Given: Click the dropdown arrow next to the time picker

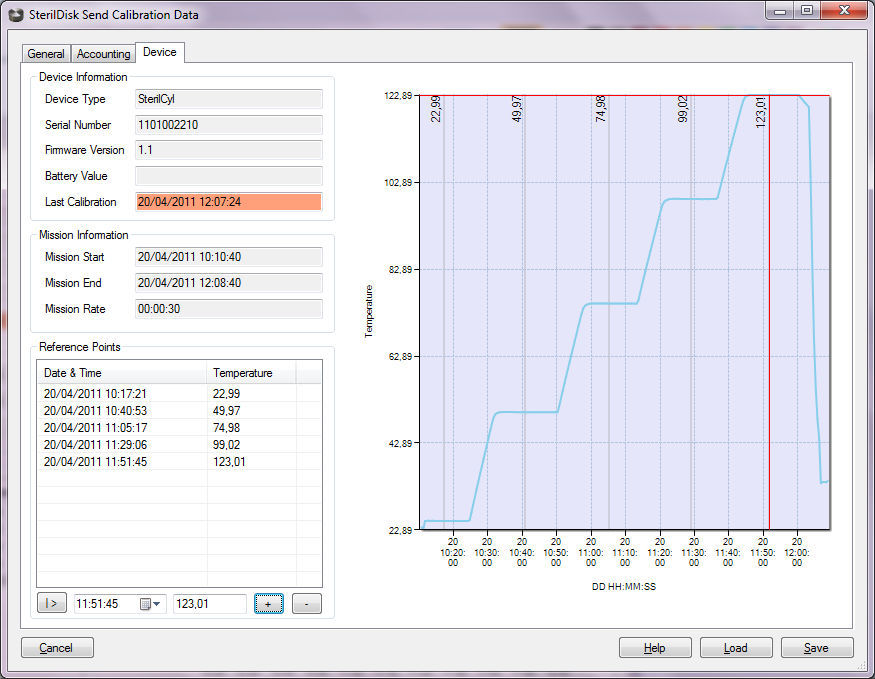Looking at the screenshot, I should coord(156,603).
